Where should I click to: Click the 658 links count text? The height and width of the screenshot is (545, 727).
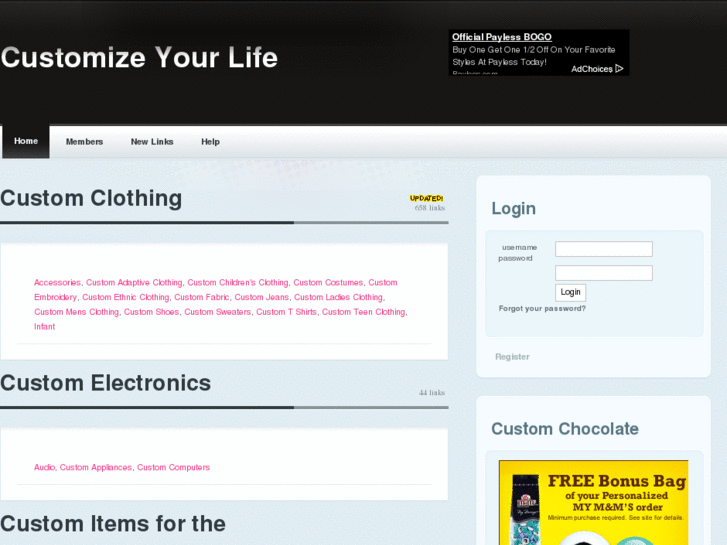[430, 208]
